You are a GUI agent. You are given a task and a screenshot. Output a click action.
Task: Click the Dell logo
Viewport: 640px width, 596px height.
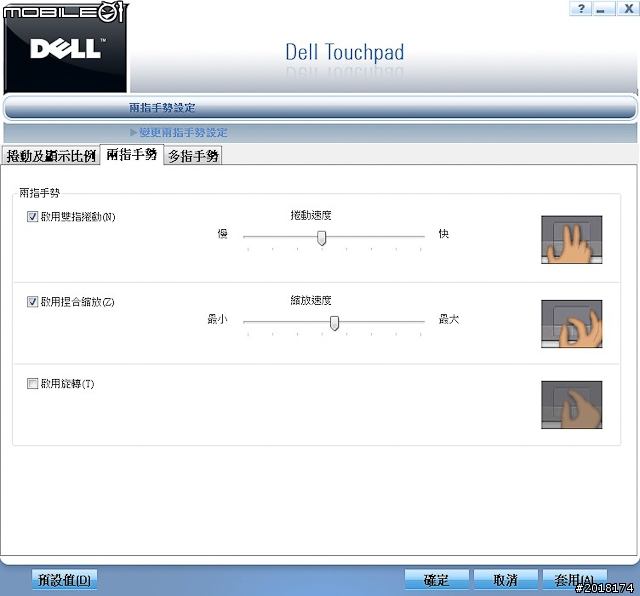[66, 48]
